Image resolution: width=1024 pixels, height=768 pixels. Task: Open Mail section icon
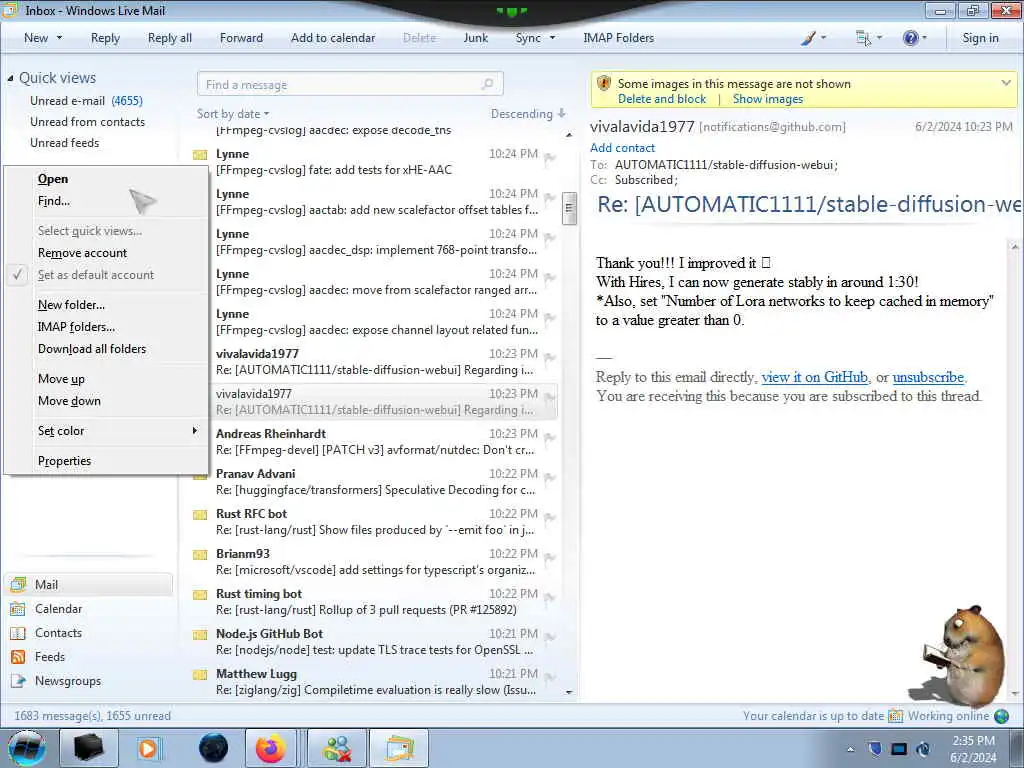coord(18,584)
